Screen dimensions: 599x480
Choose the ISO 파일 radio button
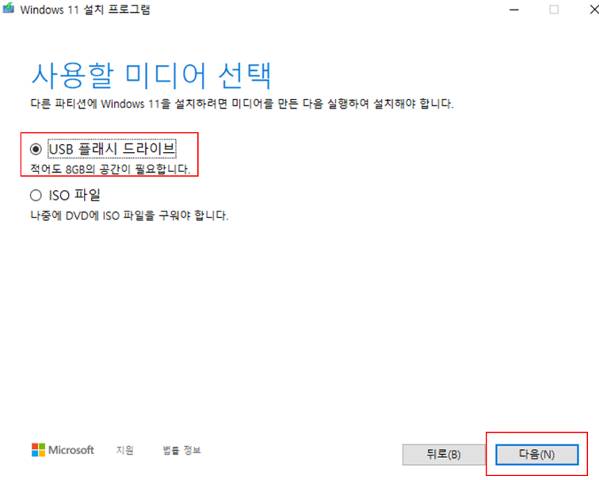[x=36, y=195]
